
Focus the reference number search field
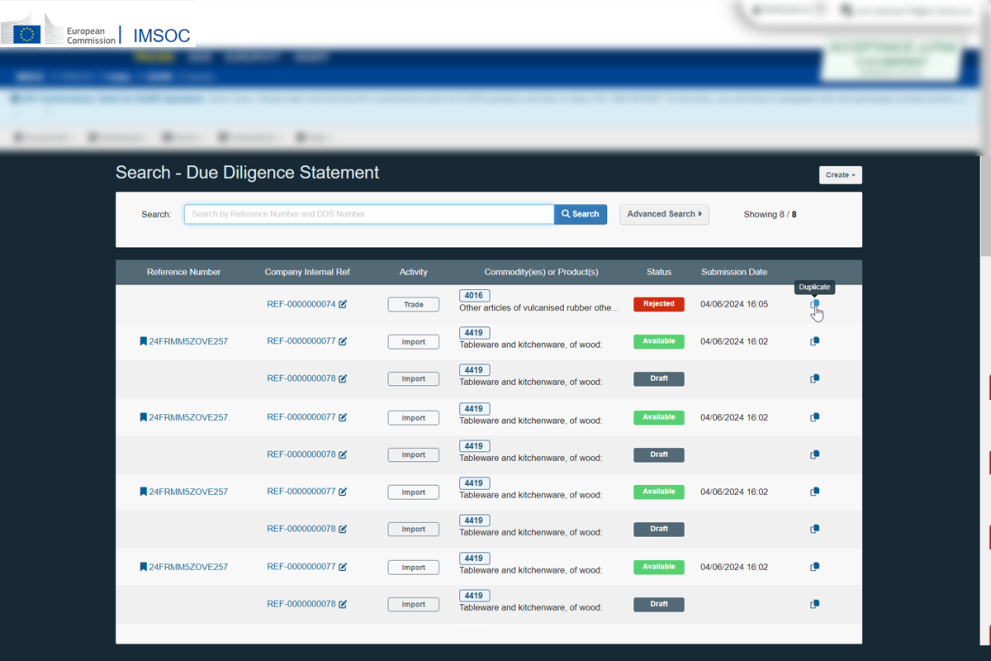point(368,214)
